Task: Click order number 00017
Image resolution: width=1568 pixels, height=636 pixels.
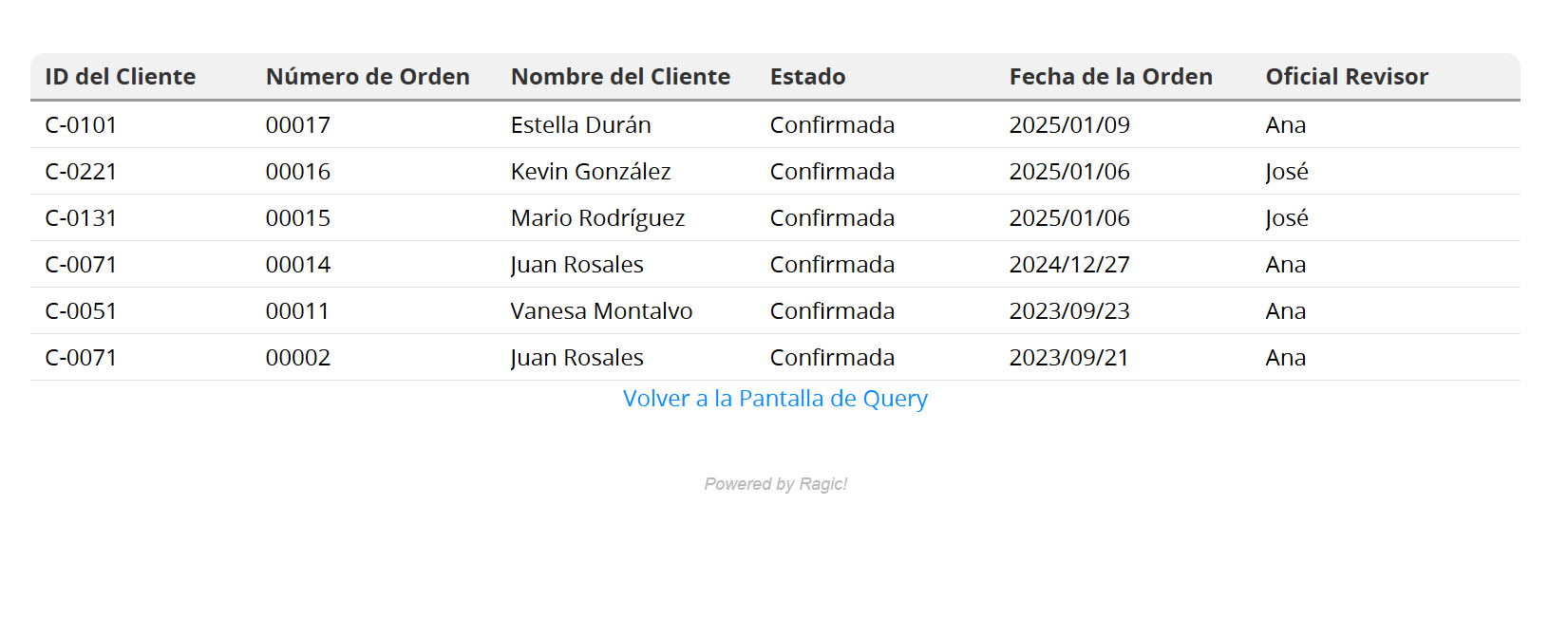Action: tap(298, 125)
